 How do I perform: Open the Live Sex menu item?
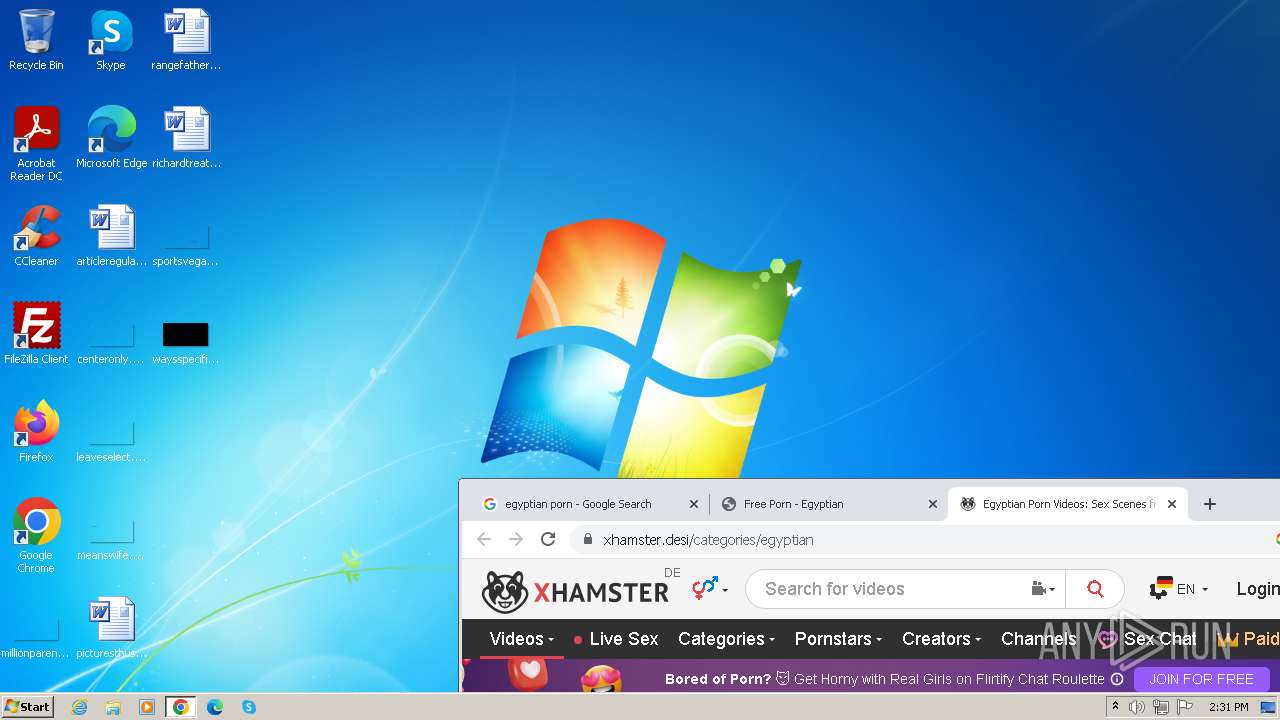[x=616, y=639]
